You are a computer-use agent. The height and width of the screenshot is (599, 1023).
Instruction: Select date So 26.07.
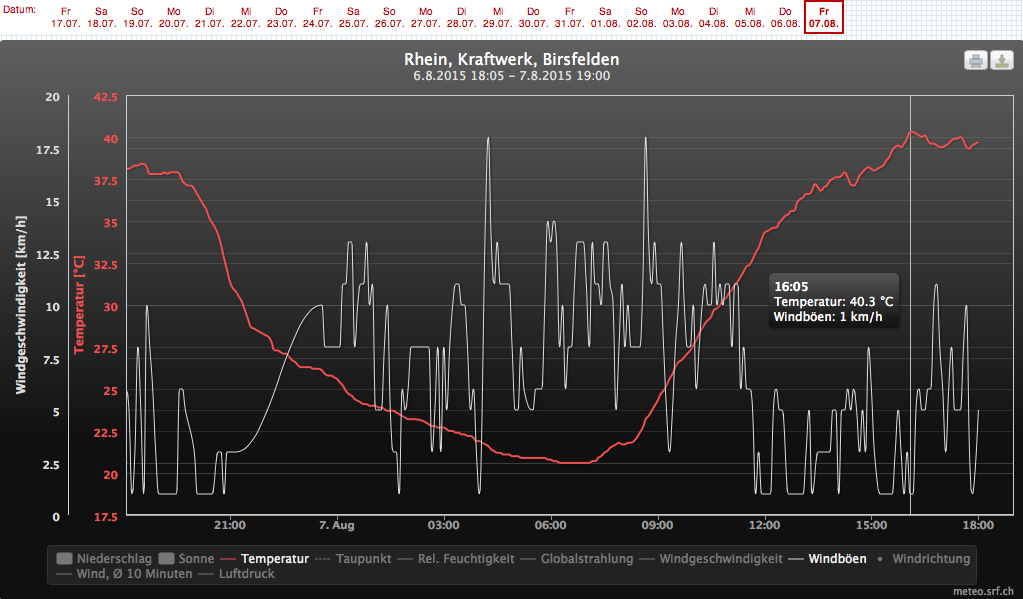click(389, 17)
